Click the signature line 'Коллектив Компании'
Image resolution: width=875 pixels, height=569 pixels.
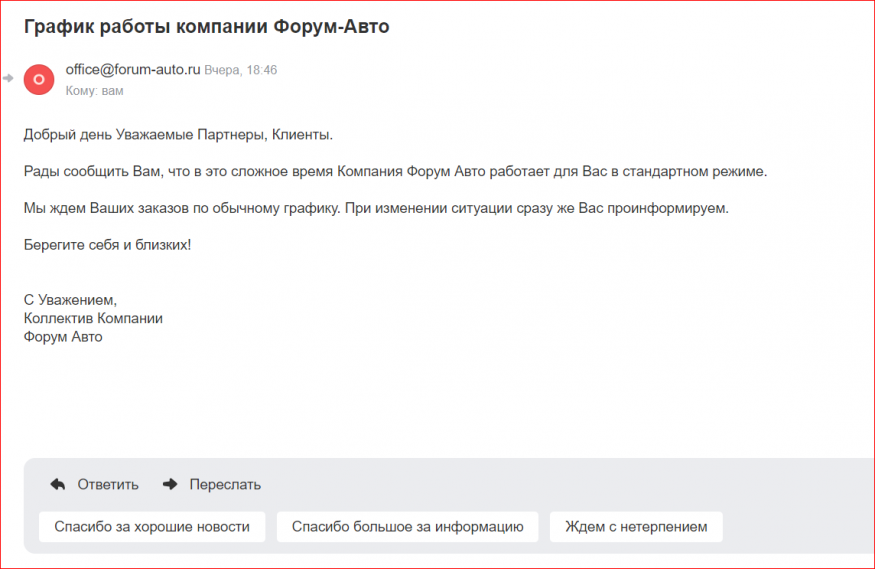coord(93,319)
